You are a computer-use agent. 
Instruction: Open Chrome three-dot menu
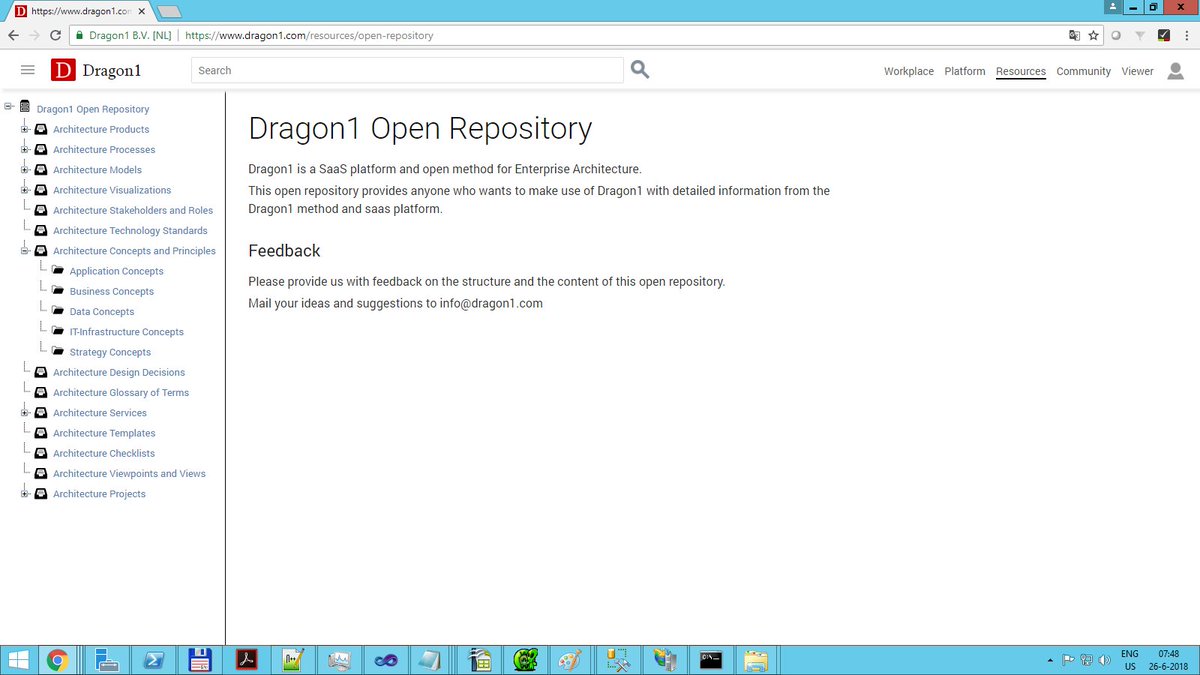pos(1187,35)
